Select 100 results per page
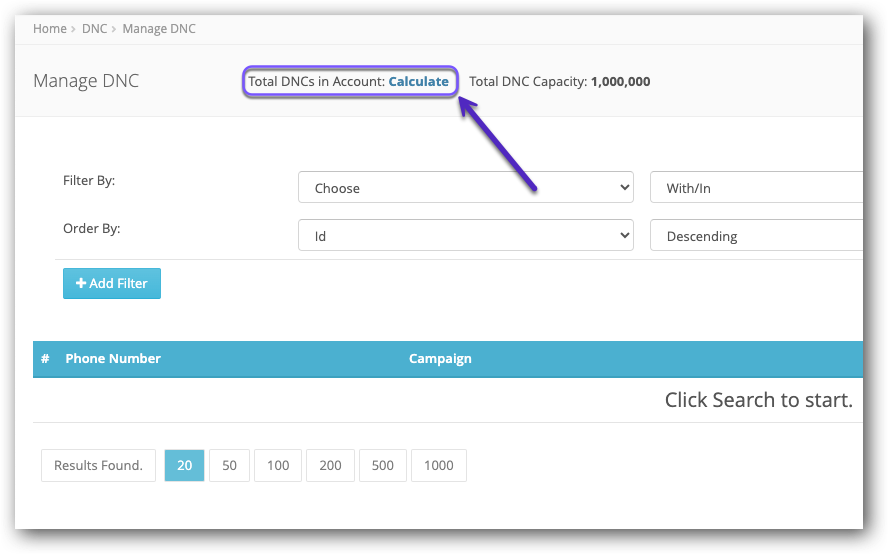This screenshot has width=888, height=554. [278, 466]
